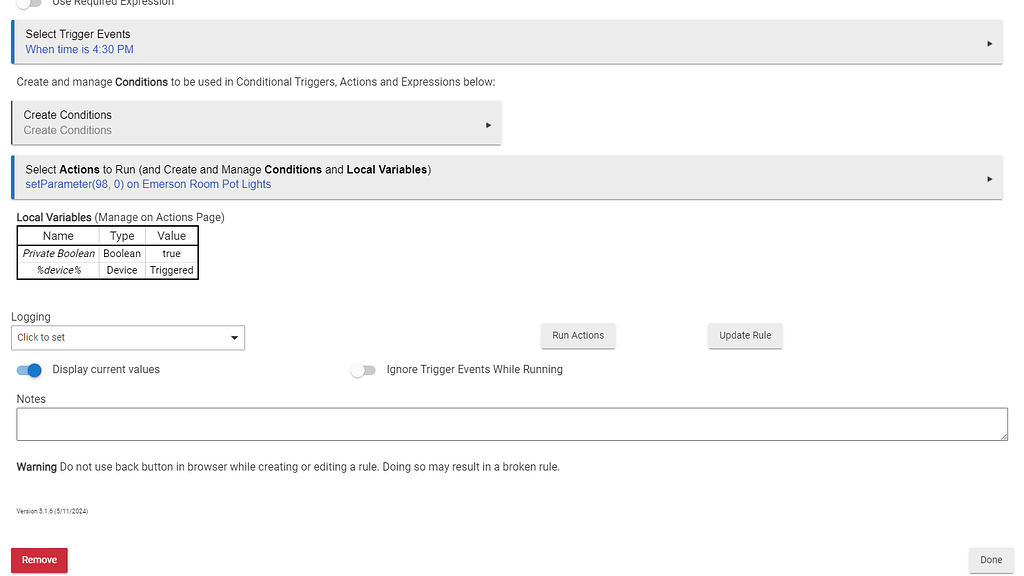The width and height of the screenshot is (1024, 576).
Task: Expand the Select Actions to Run arrow
Action: pos(989,179)
